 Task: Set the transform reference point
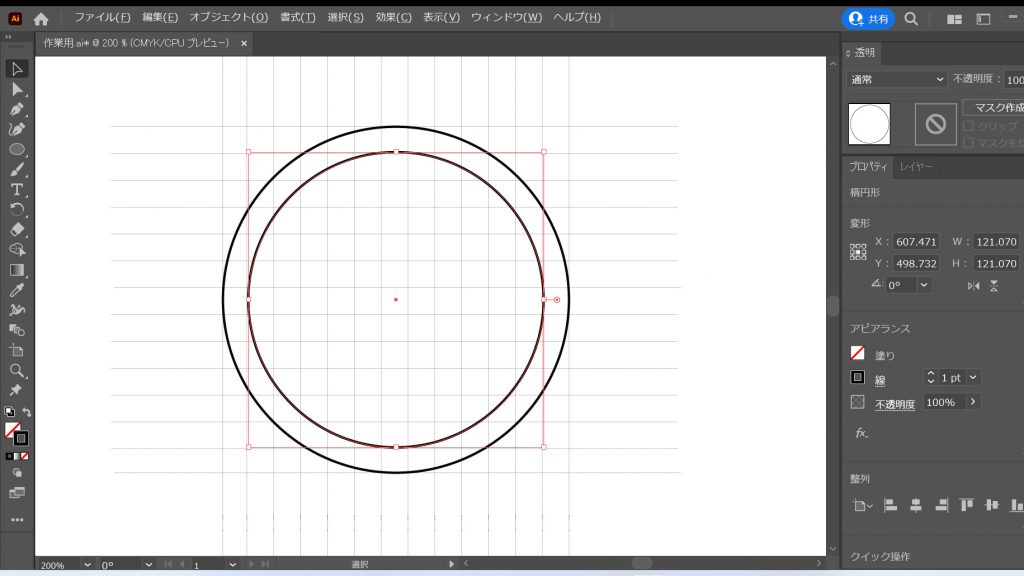(x=858, y=252)
